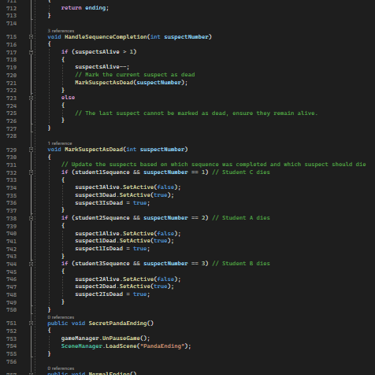The image size is (375, 375).
Task: Fold the student3Sequence if block at line 744
Action: [x=31, y=264]
